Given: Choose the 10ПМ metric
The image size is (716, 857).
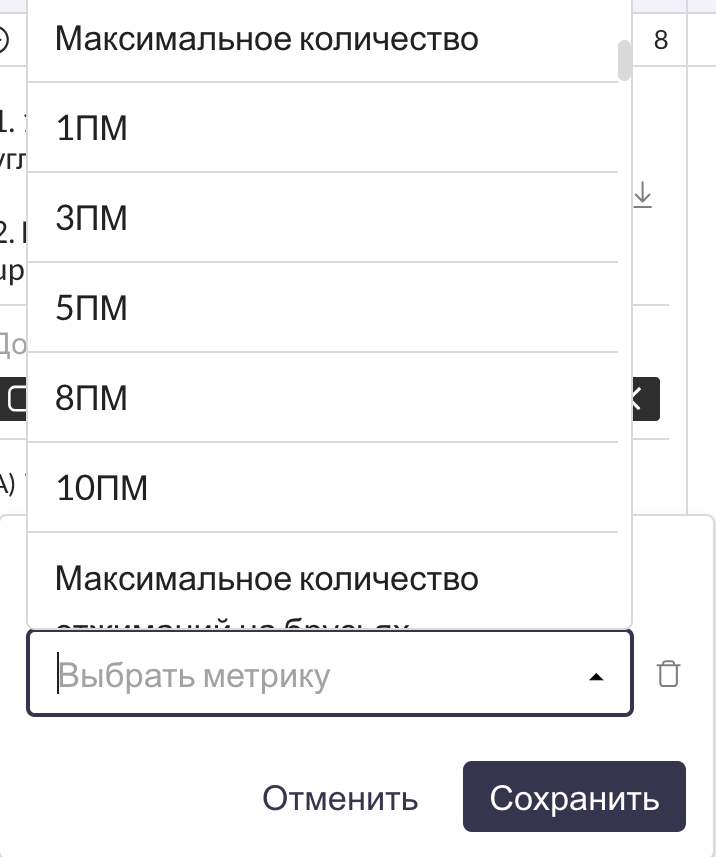Looking at the screenshot, I should pyautogui.click(x=322, y=488).
